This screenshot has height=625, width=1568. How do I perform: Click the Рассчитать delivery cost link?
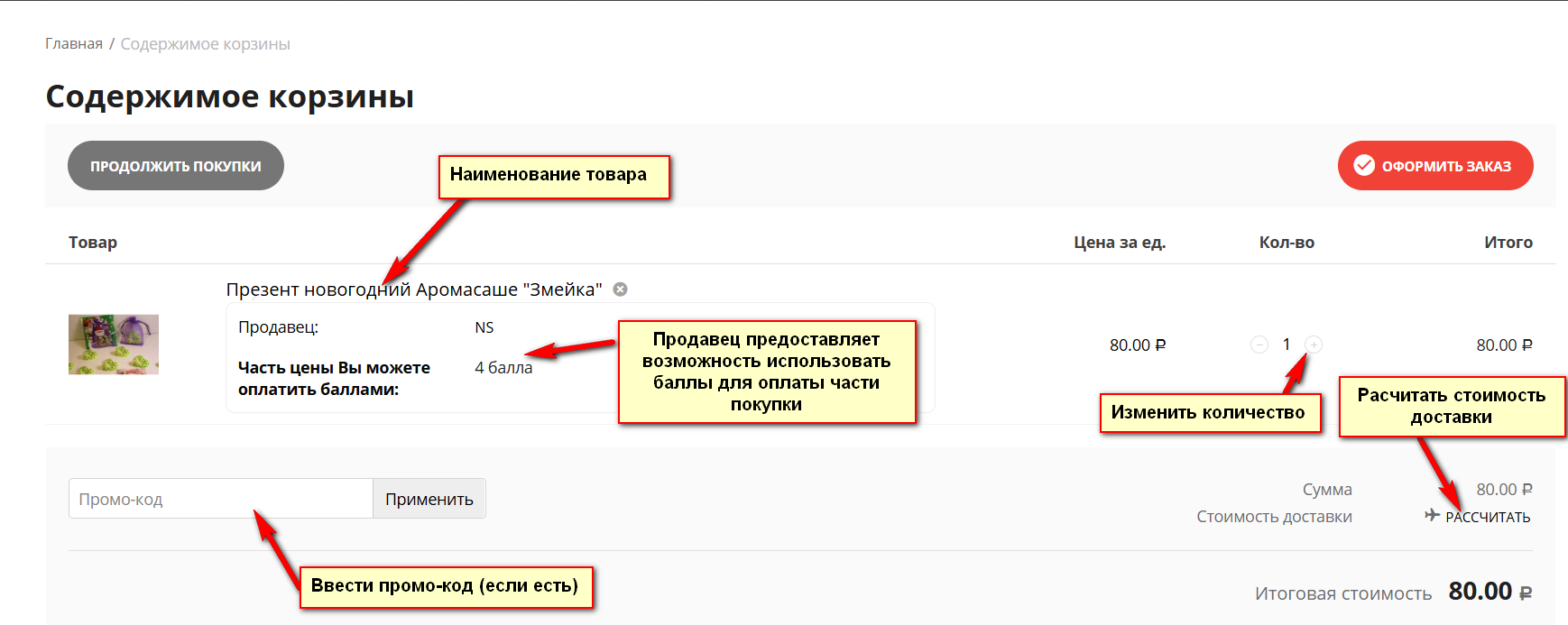click(x=1488, y=517)
